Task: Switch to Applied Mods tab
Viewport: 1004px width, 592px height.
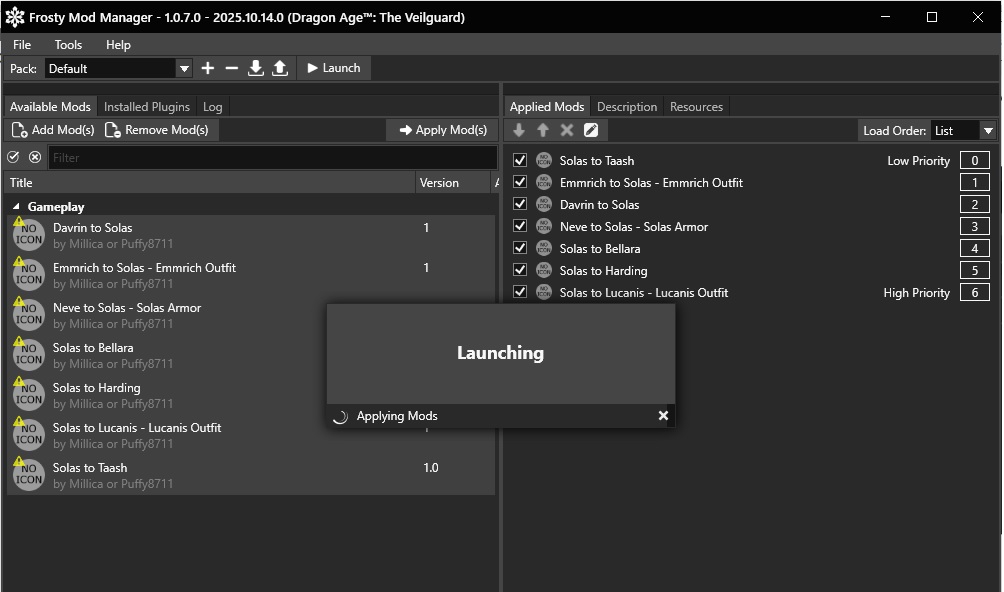Action: [x=547, y=107]
